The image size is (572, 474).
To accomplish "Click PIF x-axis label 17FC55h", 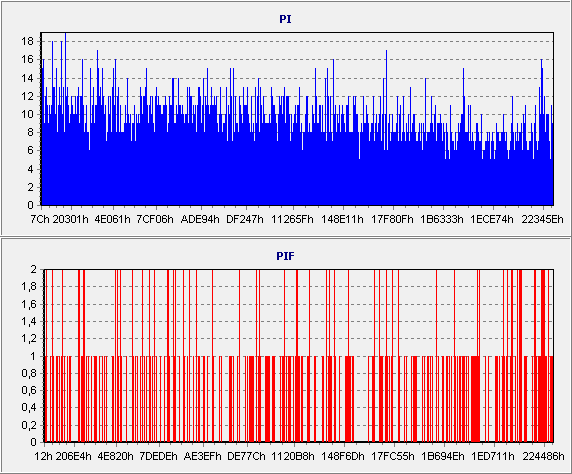I will 393,456.
